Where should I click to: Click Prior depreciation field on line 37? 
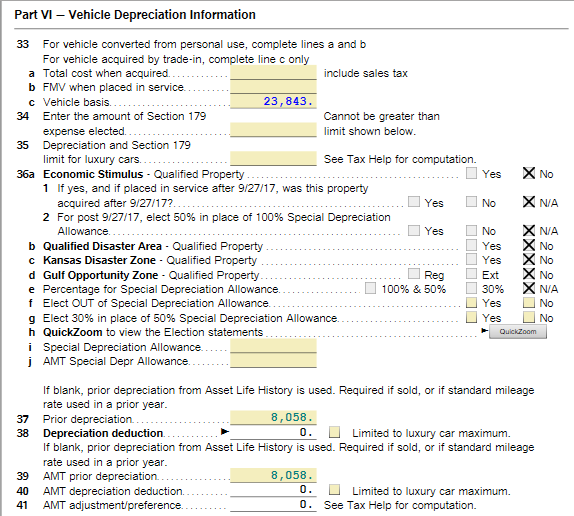pyautogui.click(x=273, y=418)
